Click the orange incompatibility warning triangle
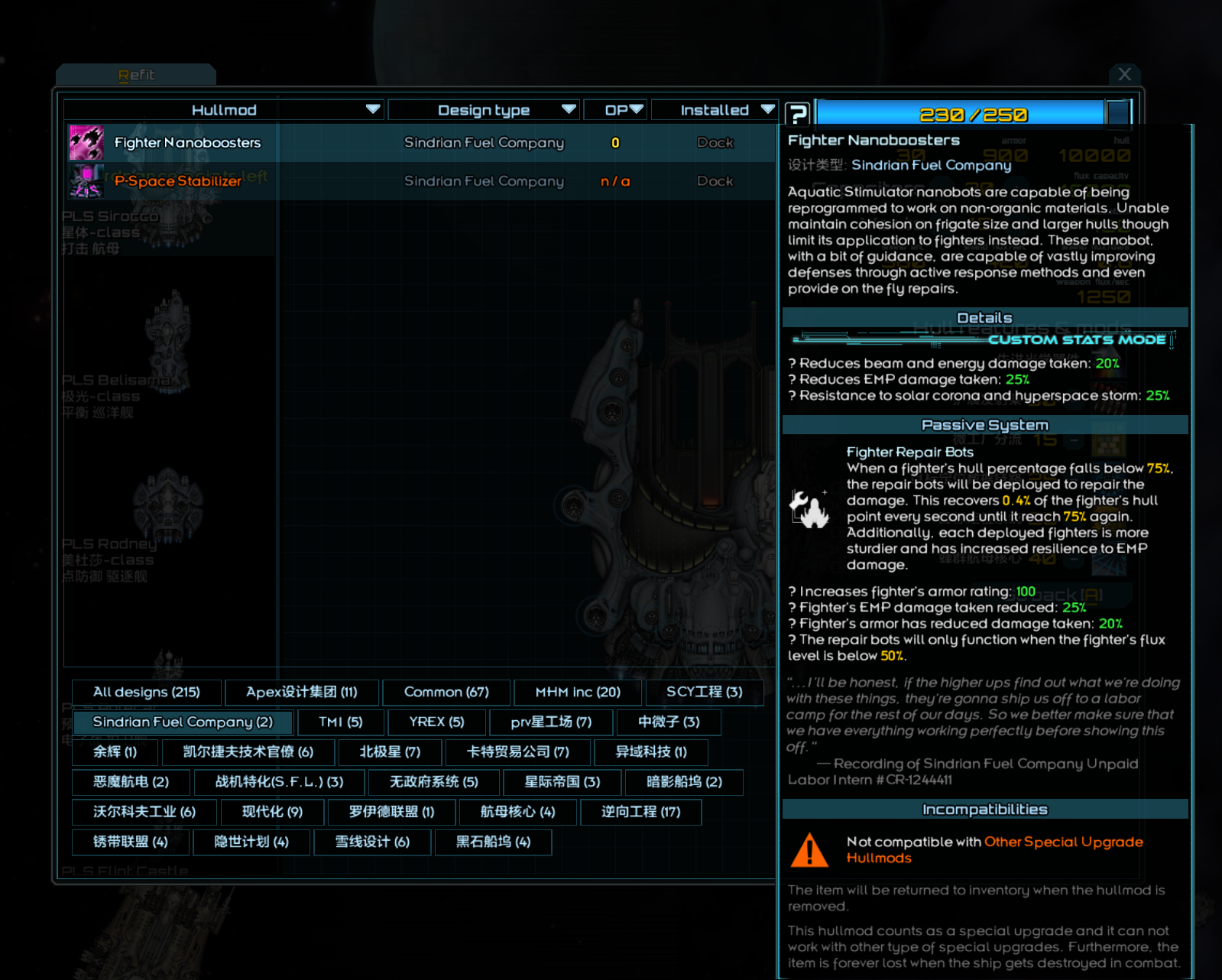1222x980 pixels. 809,850
